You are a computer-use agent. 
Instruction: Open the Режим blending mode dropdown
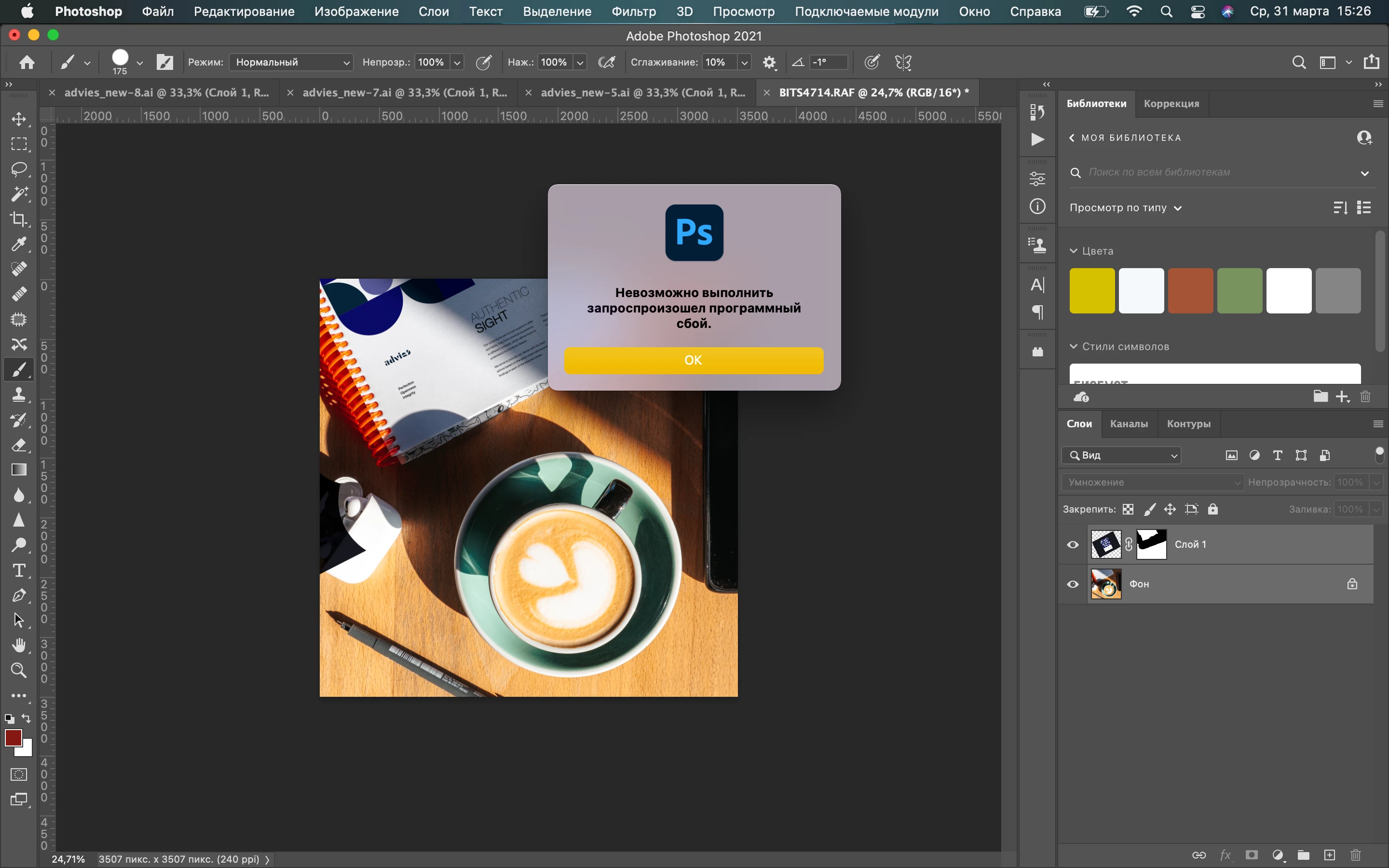pos(291,63)
